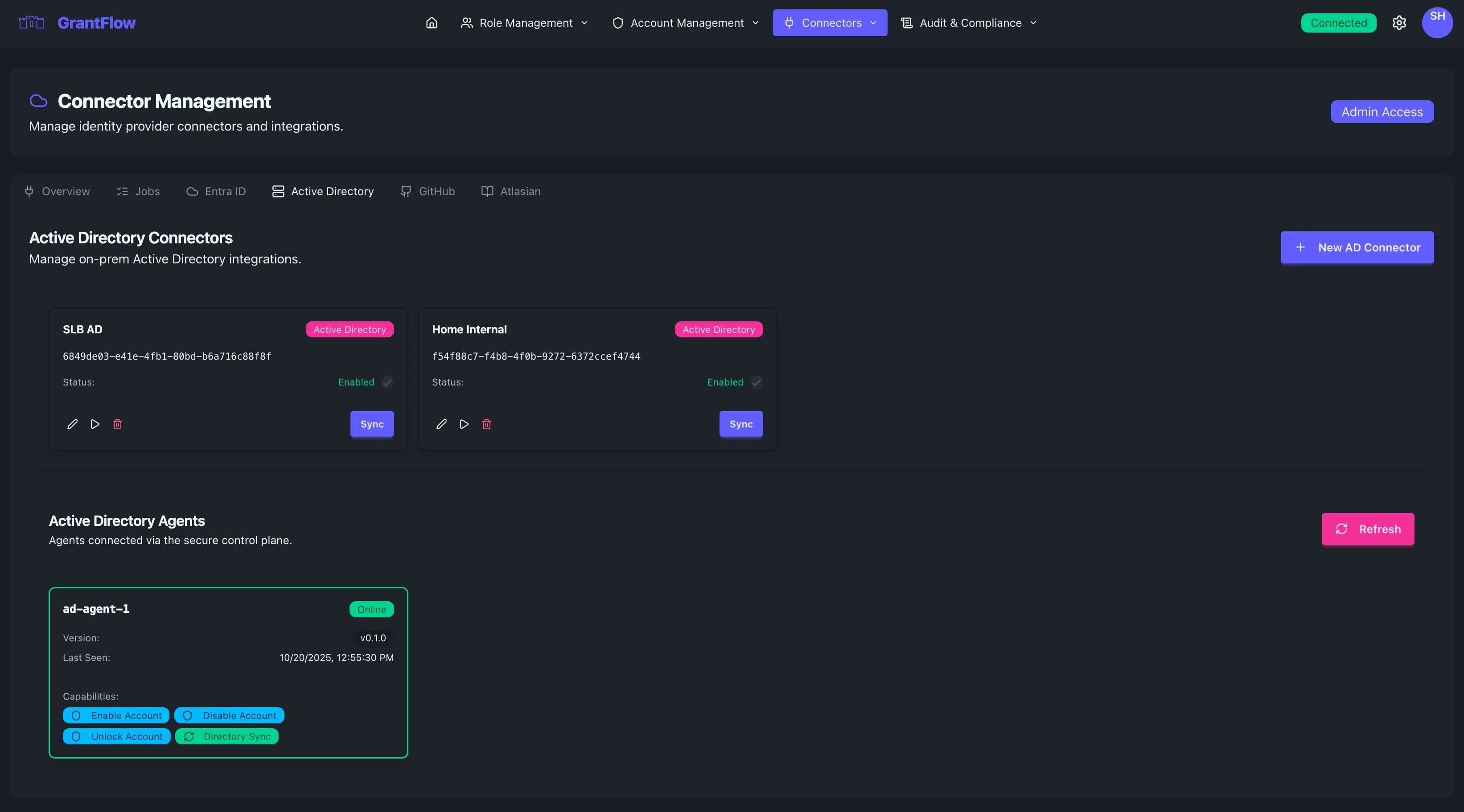This screenshot has height=812, width=1464.
Task: Toggle SLB AD Enabled status checkmark
Action: [387, 382]
